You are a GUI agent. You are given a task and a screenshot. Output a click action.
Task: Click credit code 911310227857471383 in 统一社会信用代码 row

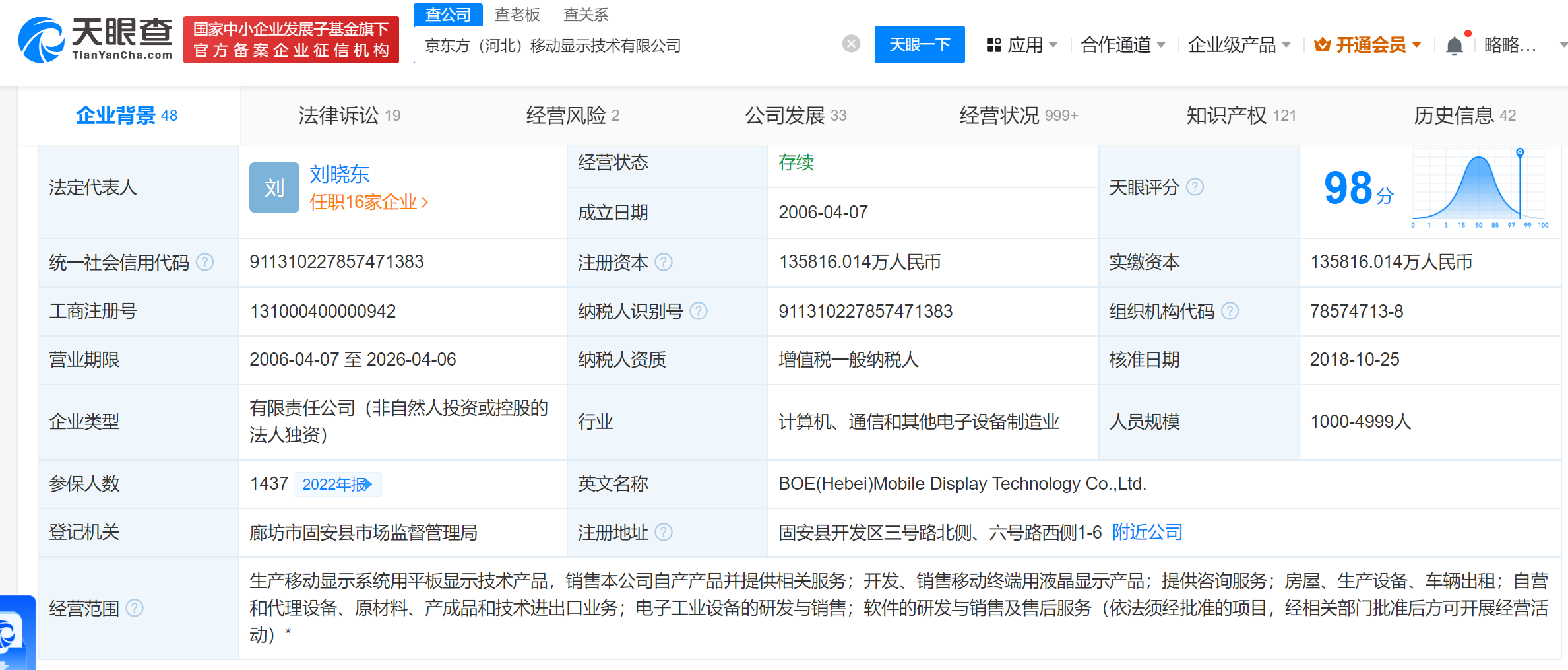point(336,262)
